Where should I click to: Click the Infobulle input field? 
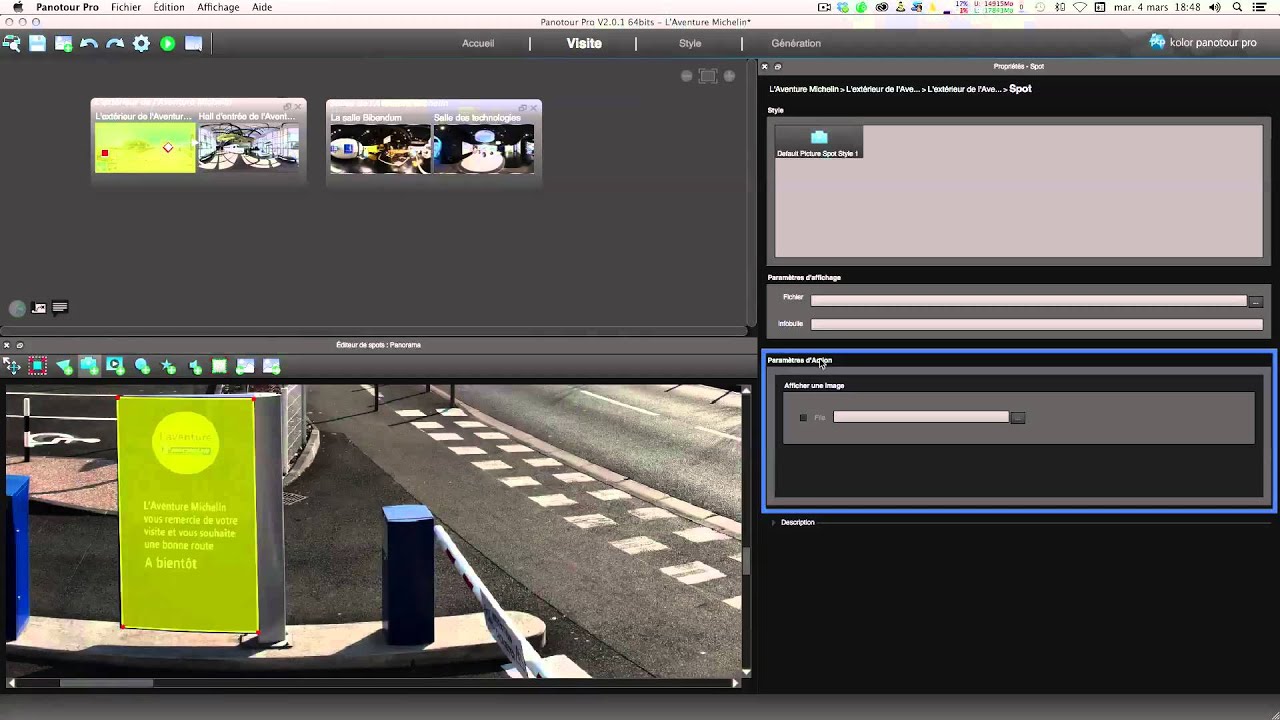1037,324
